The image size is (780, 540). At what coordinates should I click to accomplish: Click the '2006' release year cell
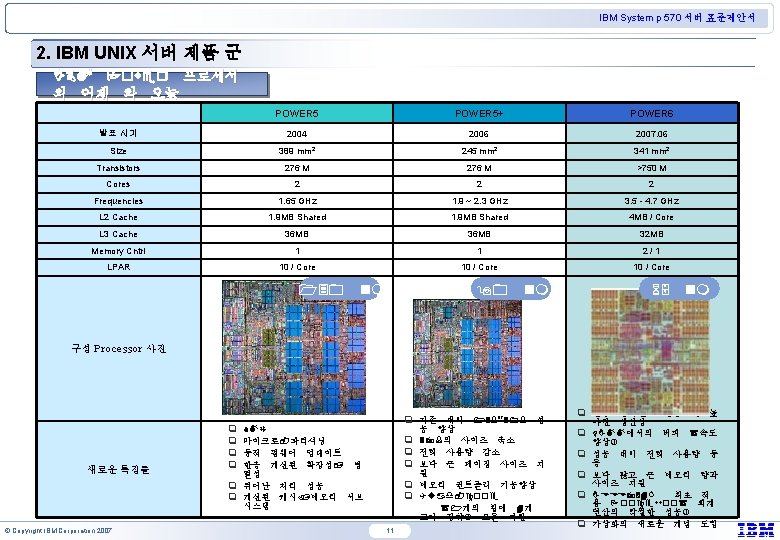click(x=479, y=134)
